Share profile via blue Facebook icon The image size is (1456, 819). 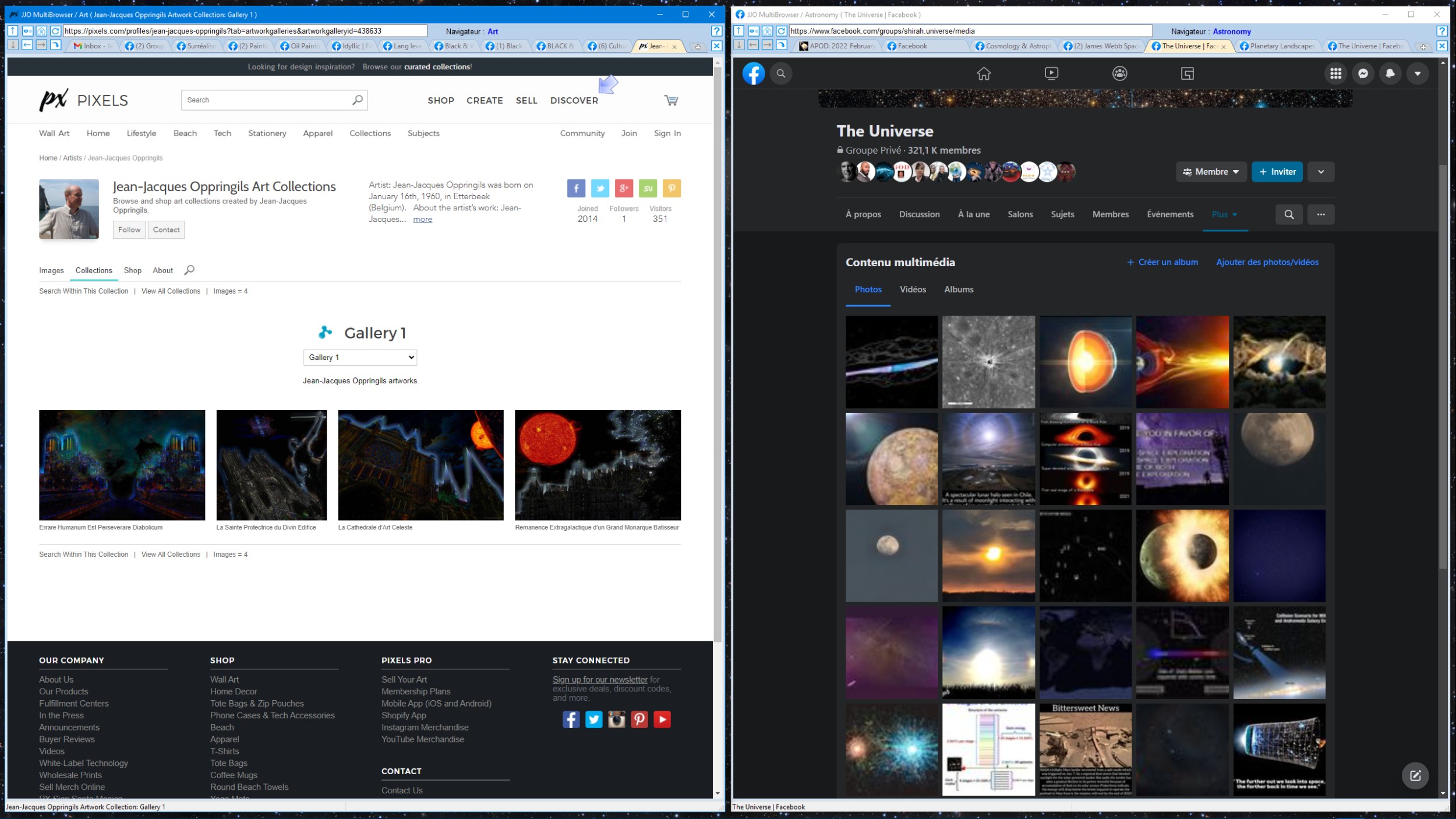pyautogui.click(x=576, y=188)
